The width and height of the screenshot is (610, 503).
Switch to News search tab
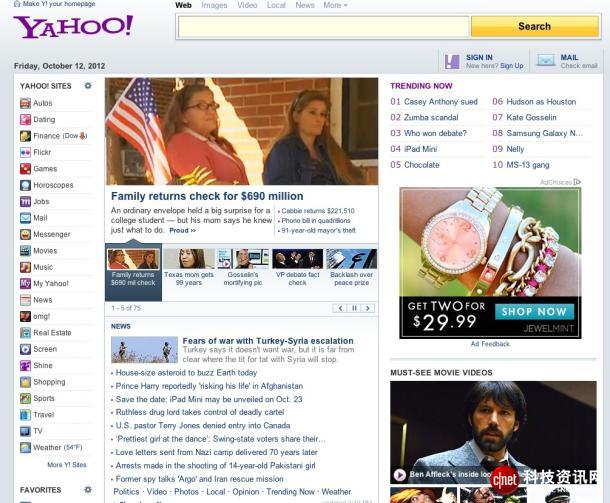(305, 5)
